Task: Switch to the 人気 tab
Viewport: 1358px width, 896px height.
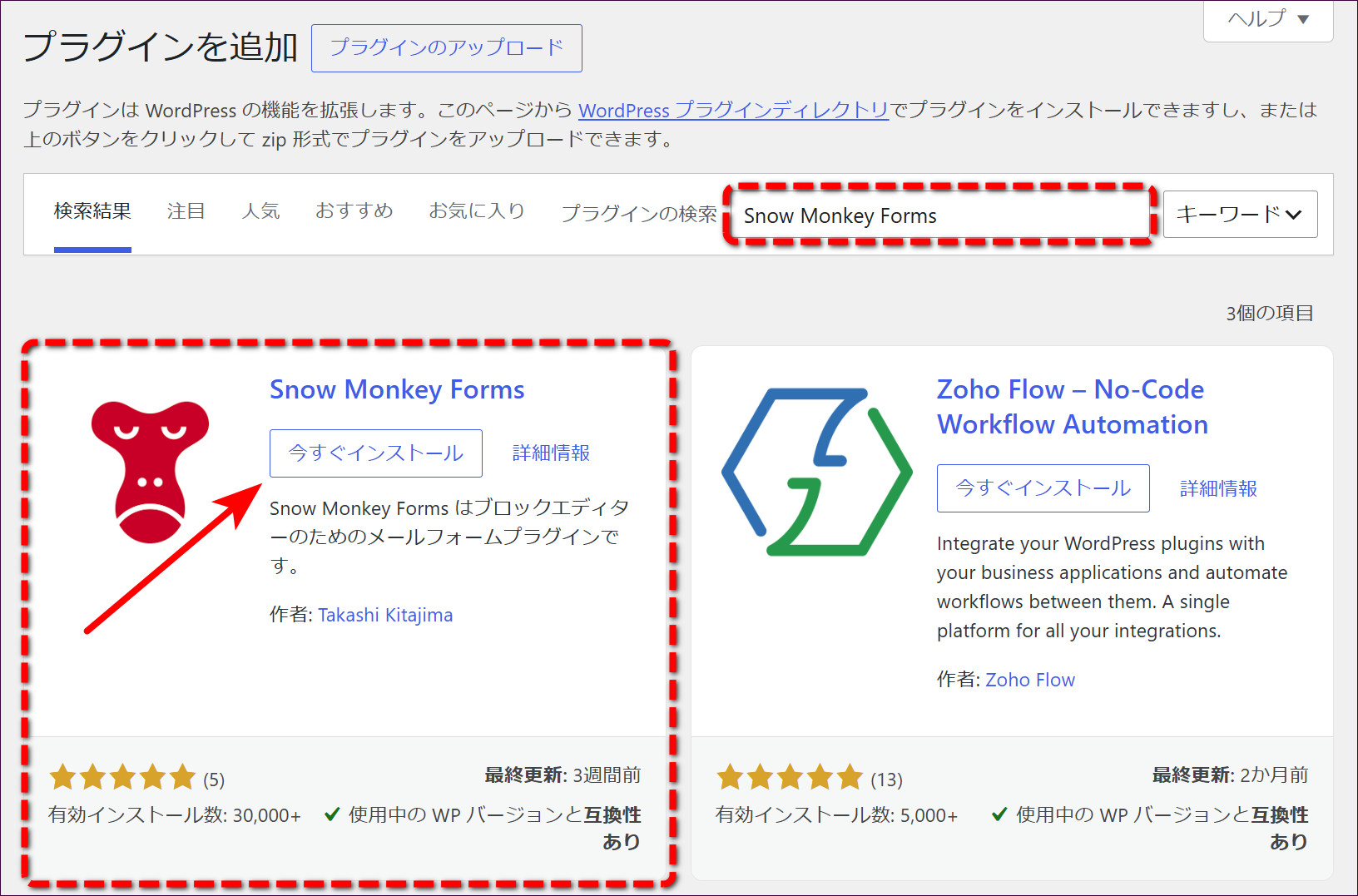Action: click(x=260, y=211)
